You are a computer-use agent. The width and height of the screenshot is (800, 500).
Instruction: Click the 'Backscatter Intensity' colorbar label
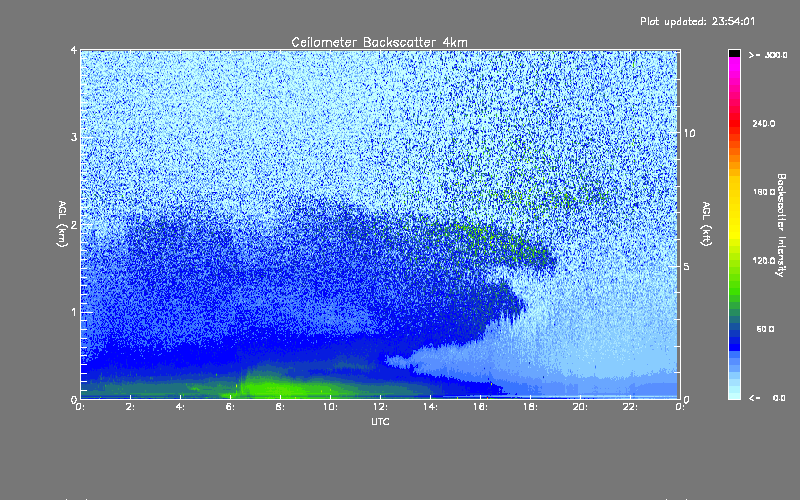tap(781, 225)
